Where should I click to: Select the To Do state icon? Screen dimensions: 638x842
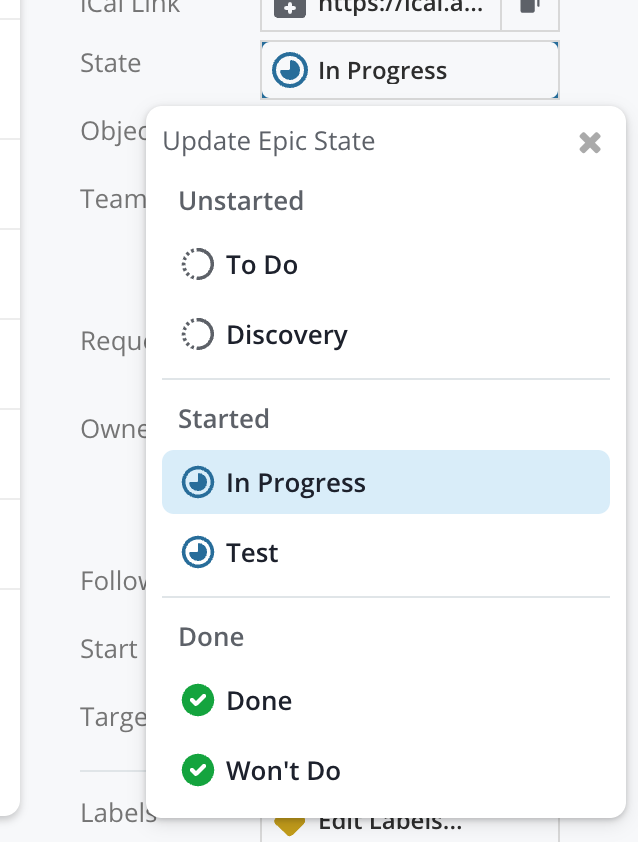198,264
